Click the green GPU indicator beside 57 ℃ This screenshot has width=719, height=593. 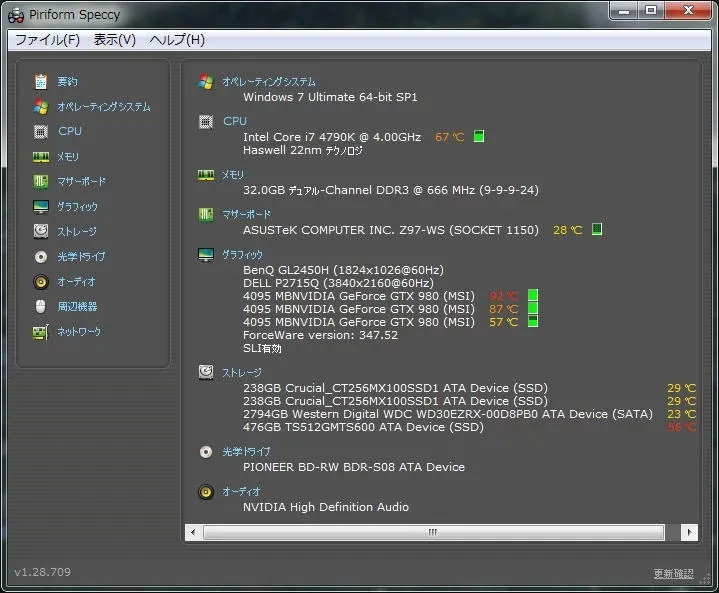(533, 321)
